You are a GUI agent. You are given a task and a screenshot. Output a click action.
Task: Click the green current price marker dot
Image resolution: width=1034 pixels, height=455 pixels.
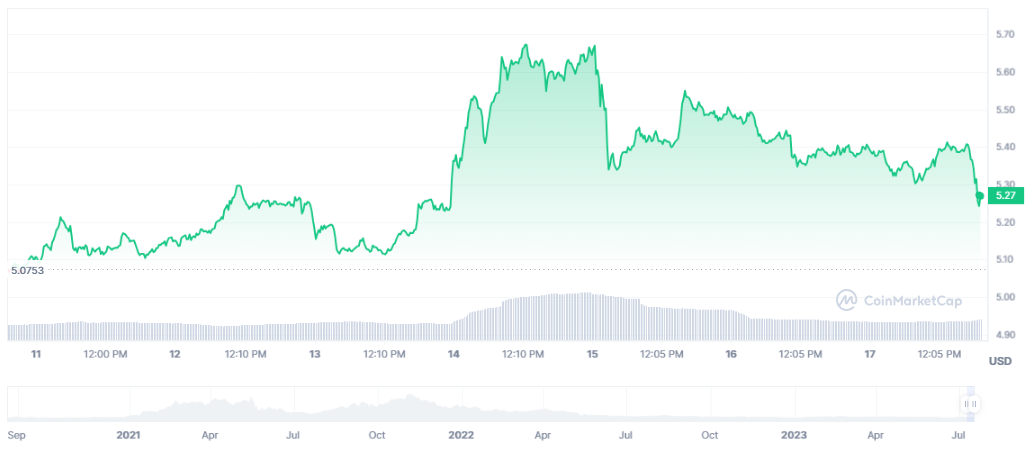(x=979, y=196)
